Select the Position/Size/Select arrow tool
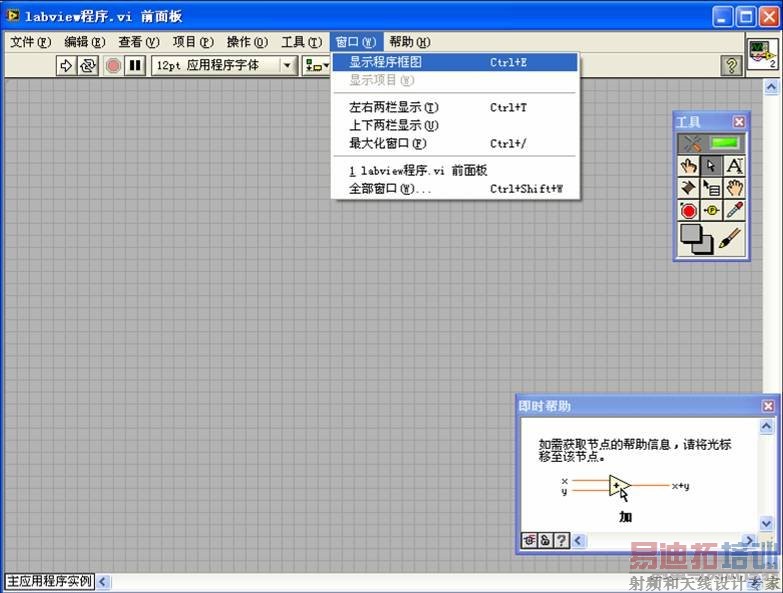Viewport: 783px width, 593px height. (x=711, y=166)
